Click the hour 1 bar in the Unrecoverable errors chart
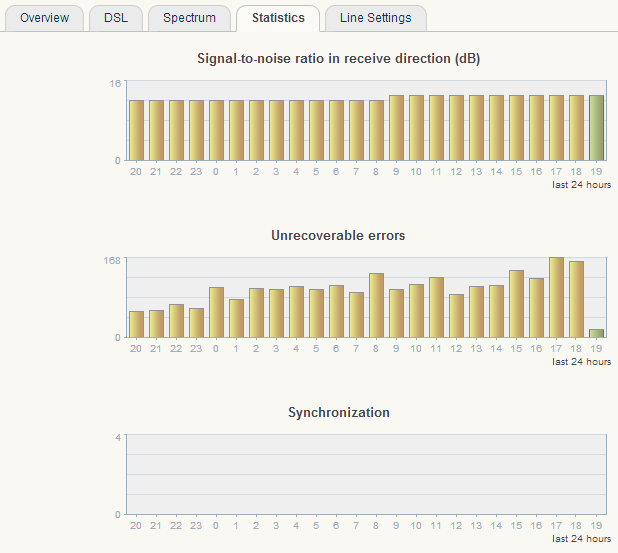This screenshot has width=618, height=553. [236, 318]
